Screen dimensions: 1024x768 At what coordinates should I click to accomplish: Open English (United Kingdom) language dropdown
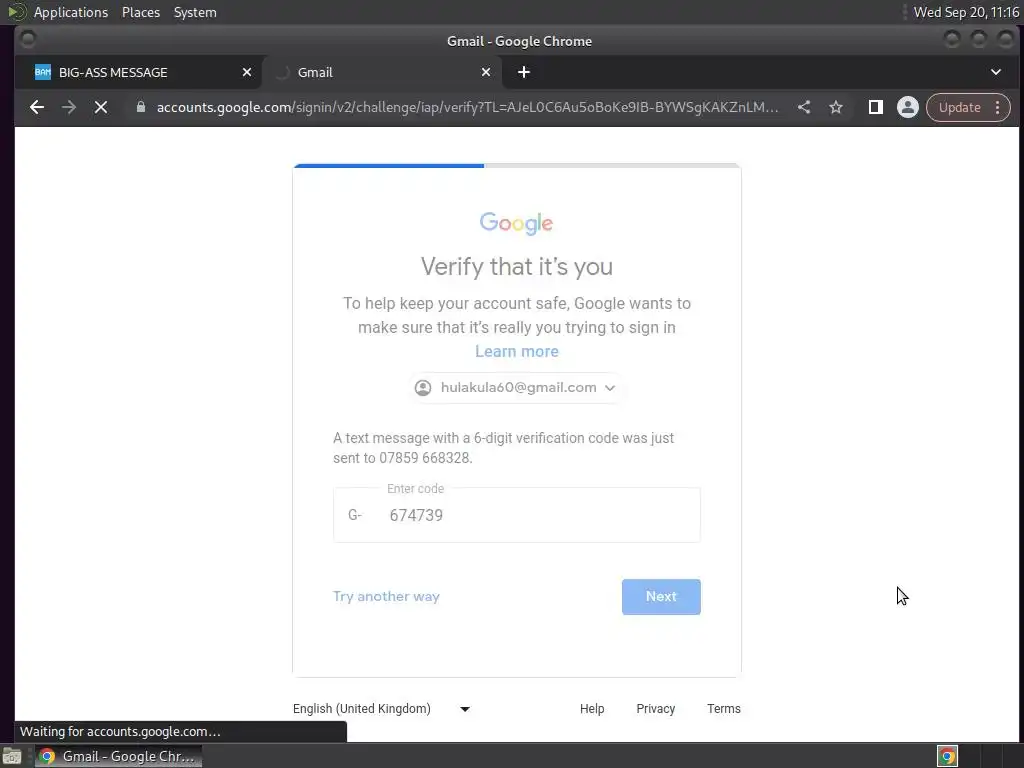point(381,709)
